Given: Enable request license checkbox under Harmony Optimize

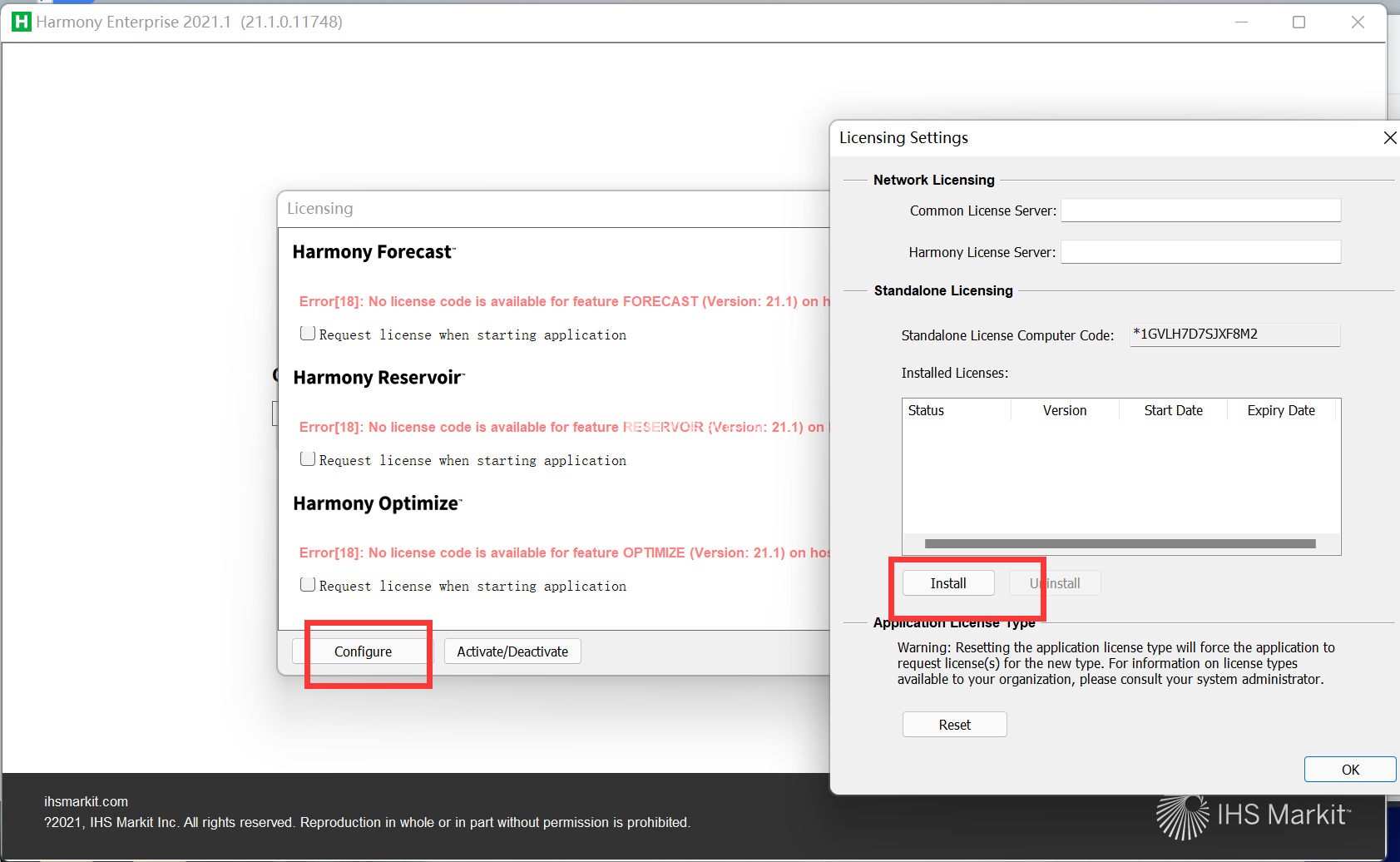Looking at the screenshot, I should tap(308, 585).
